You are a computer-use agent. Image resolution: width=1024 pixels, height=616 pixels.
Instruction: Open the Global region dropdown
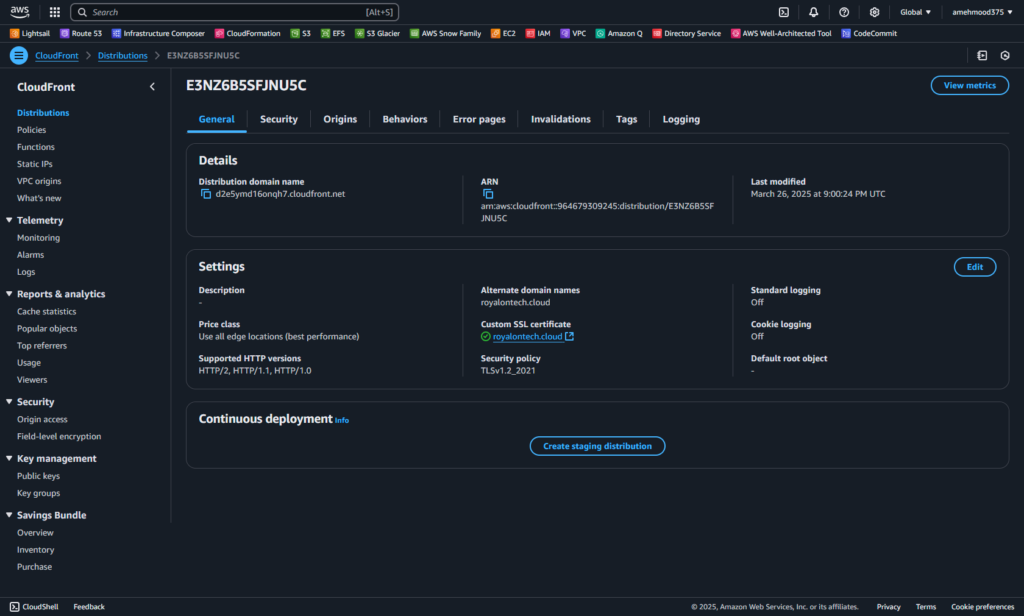pos(916,12)
